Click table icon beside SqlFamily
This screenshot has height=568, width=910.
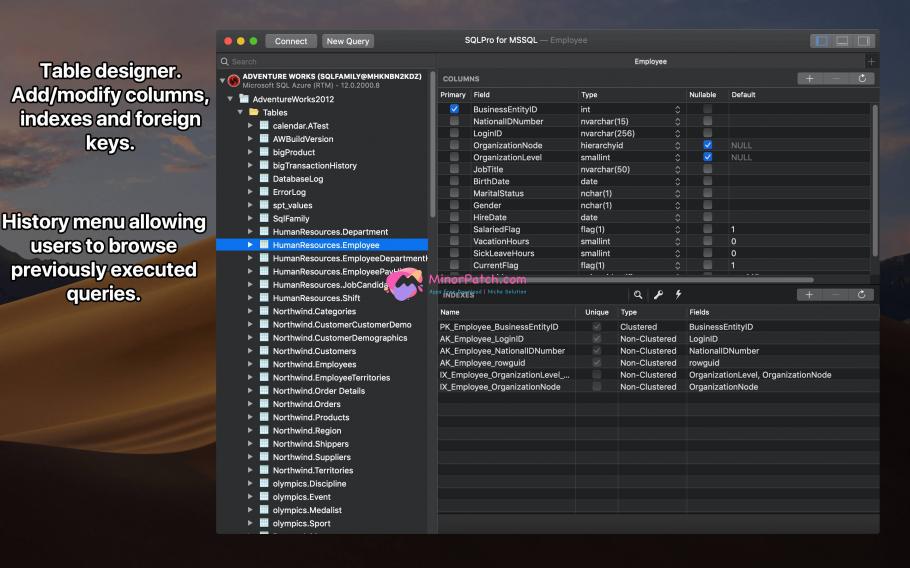point(264,218)
